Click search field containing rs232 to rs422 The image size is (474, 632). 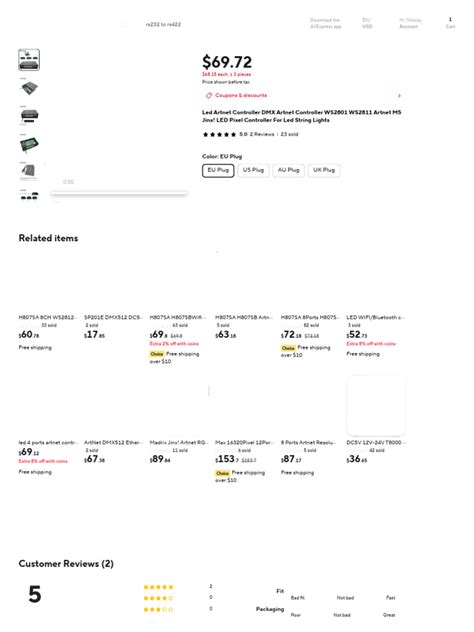[x=163, y=25]
